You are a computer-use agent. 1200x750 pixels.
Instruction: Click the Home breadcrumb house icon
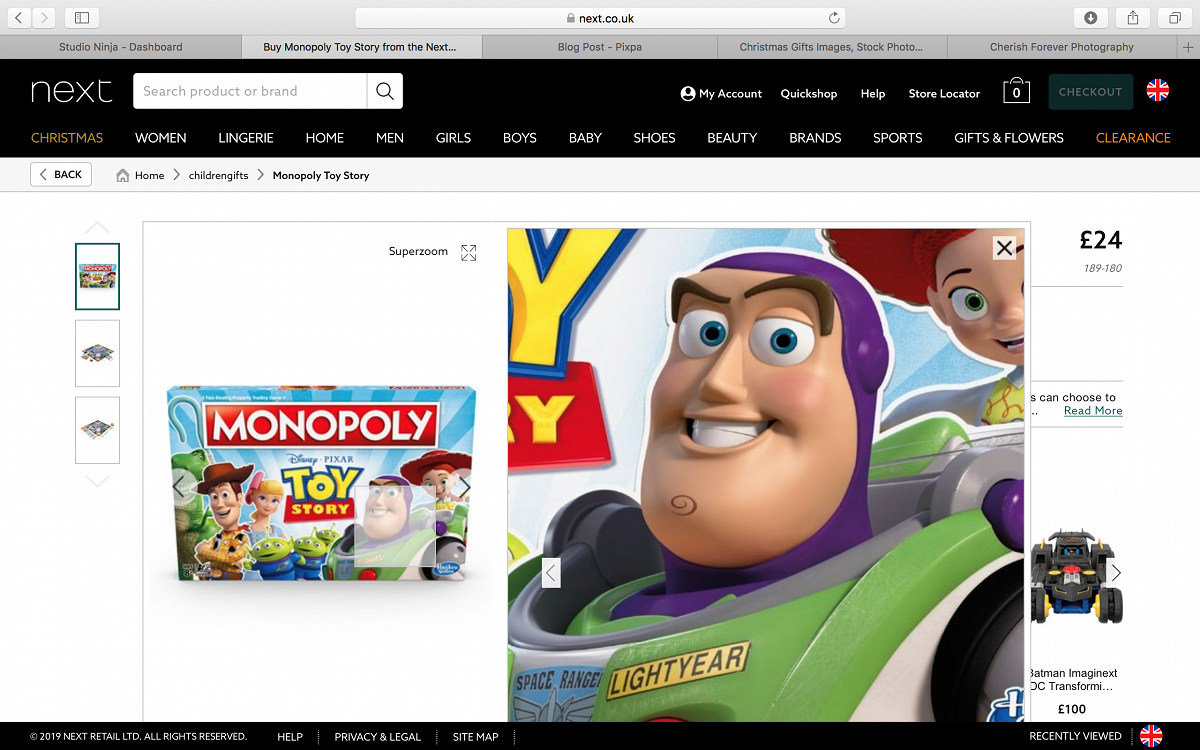click(123, 175)
